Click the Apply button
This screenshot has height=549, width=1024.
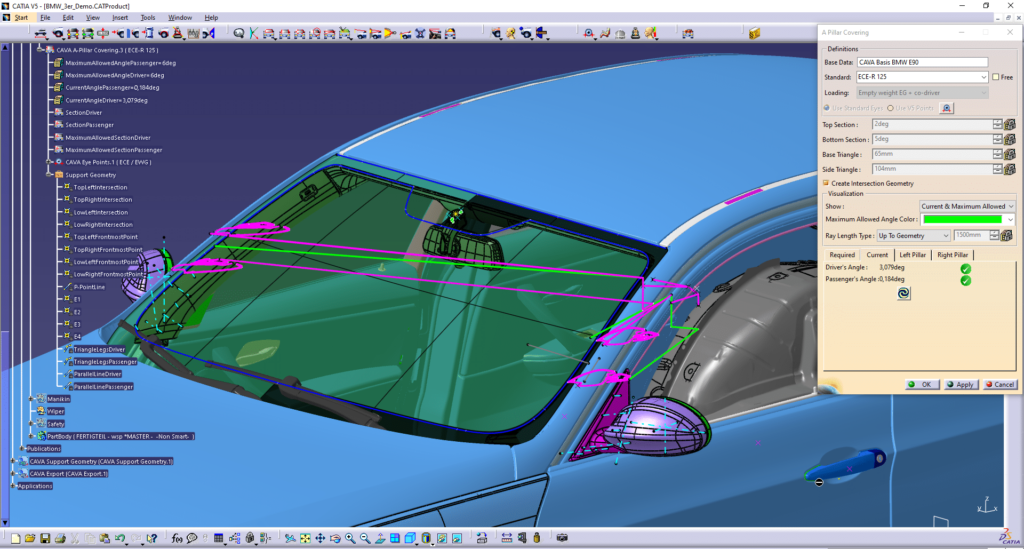point(960,384)
